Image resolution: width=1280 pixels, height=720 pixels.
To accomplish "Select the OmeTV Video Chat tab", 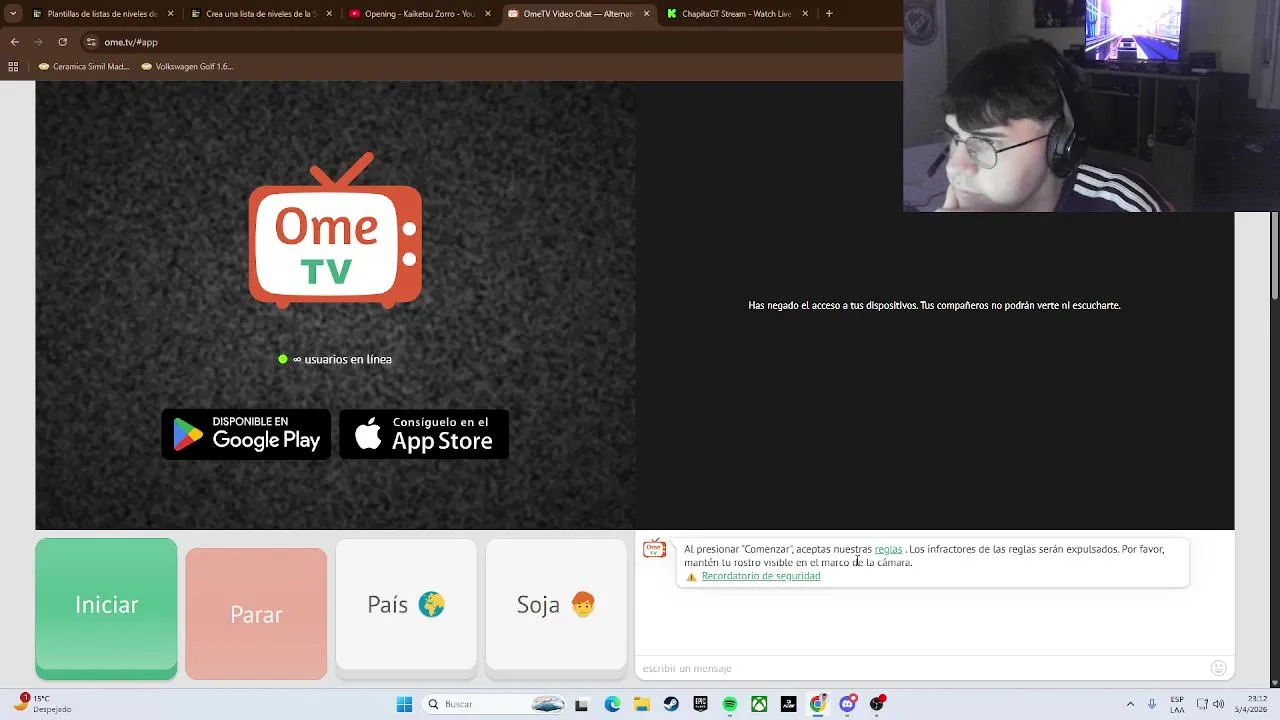I will point(577,14).
